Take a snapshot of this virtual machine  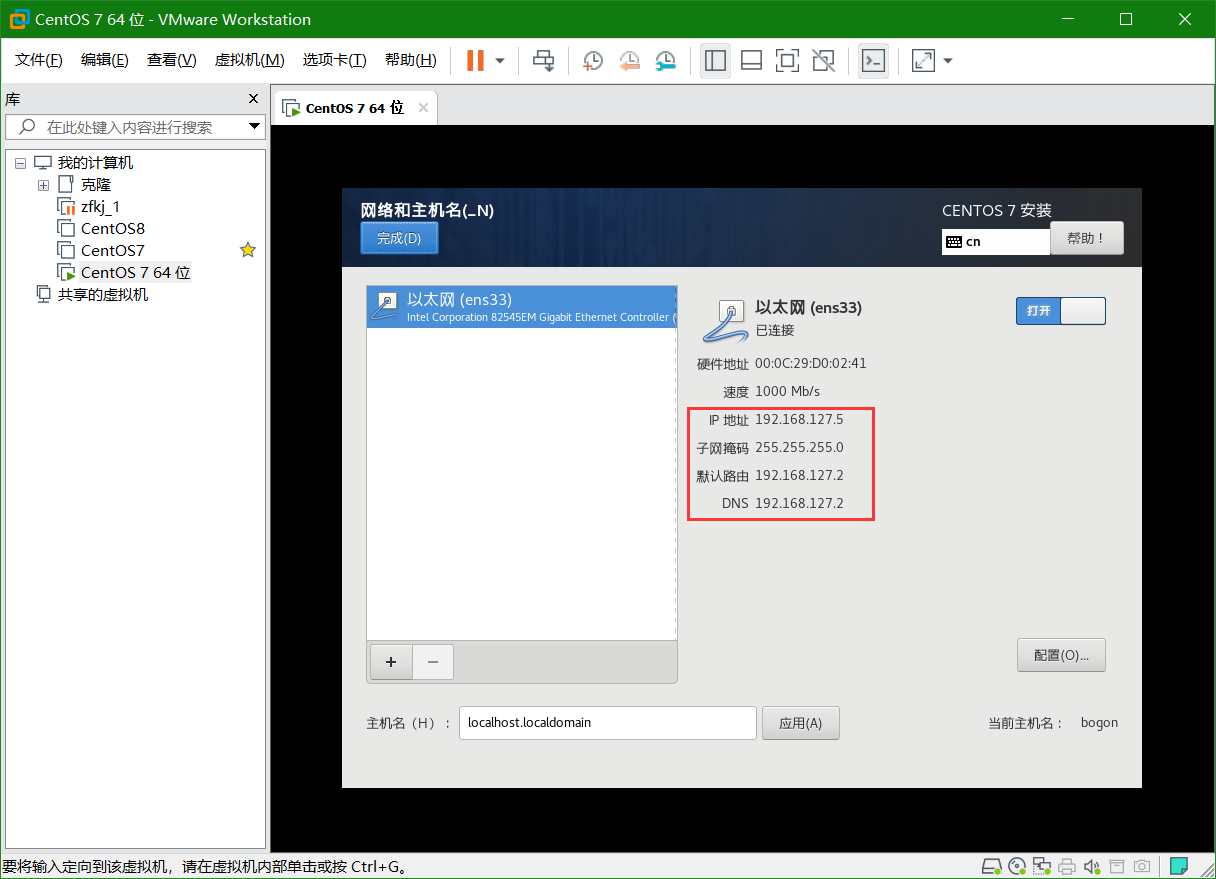click(593, 60)
